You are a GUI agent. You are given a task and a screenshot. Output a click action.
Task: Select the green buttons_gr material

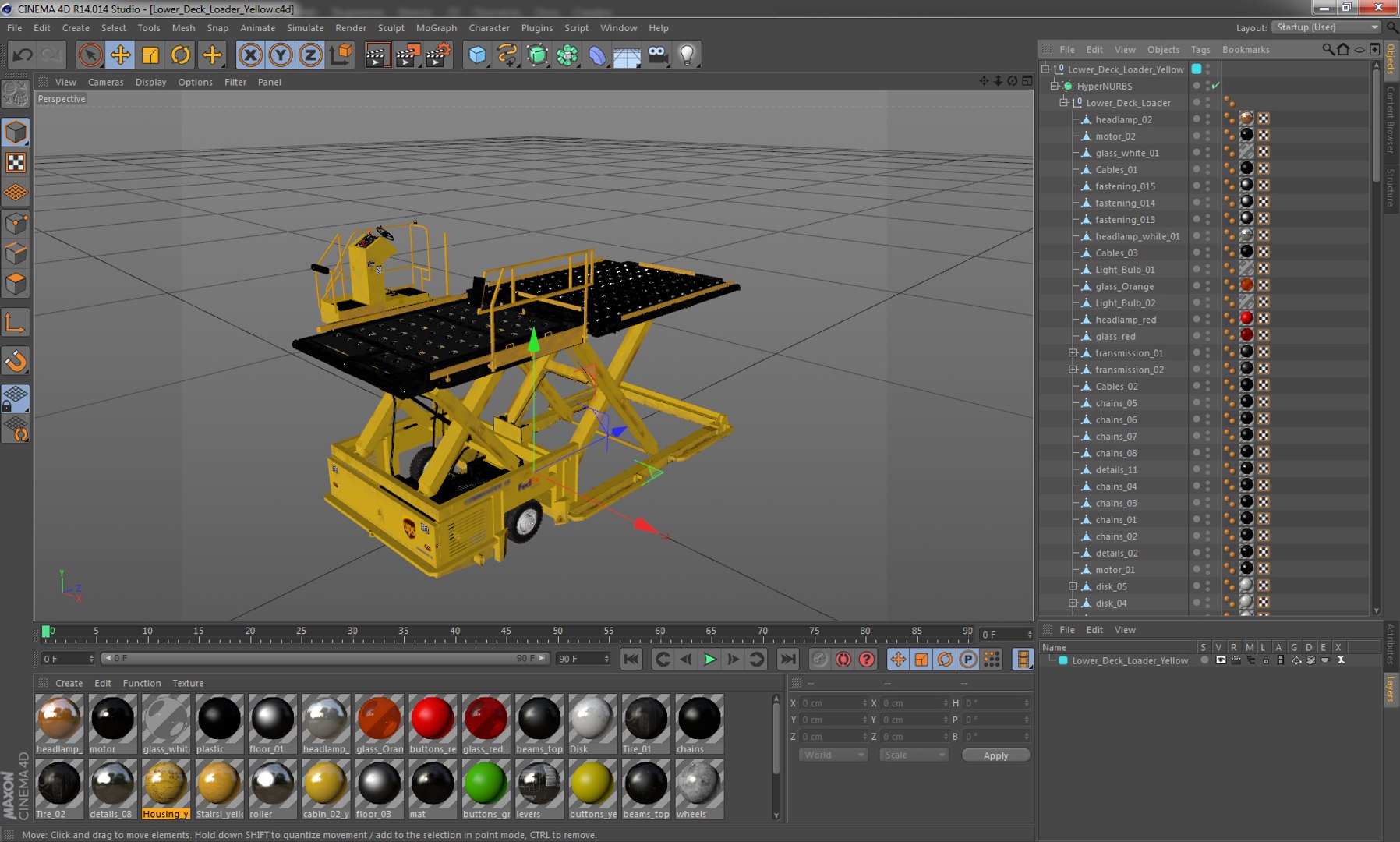pos(486,789)
